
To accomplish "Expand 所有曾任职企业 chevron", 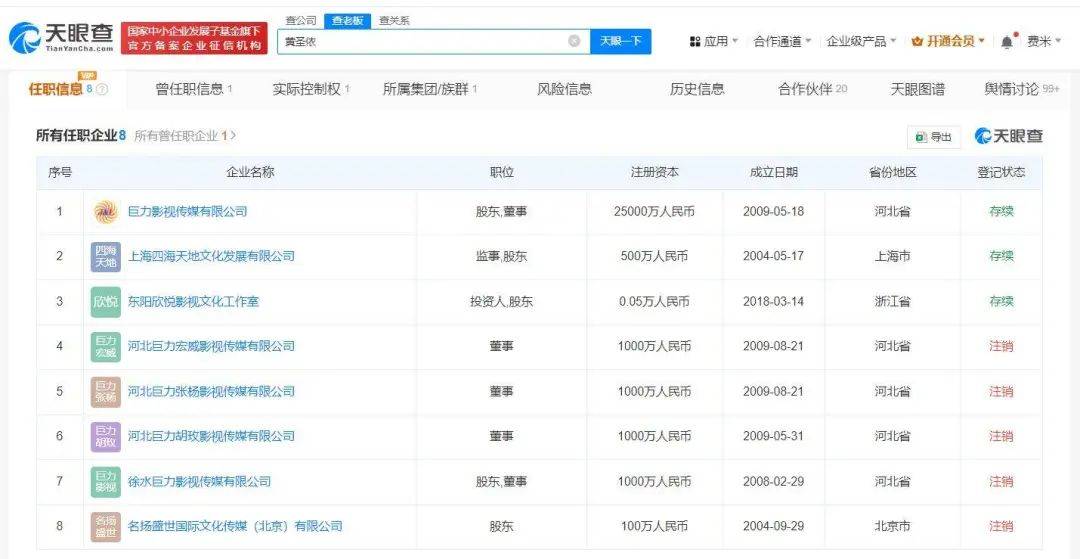I will [x=233, y=136].
